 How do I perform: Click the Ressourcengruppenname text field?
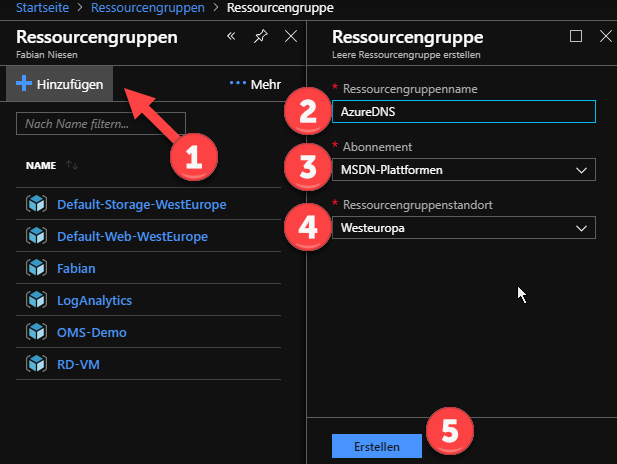(x=464, y=112)
